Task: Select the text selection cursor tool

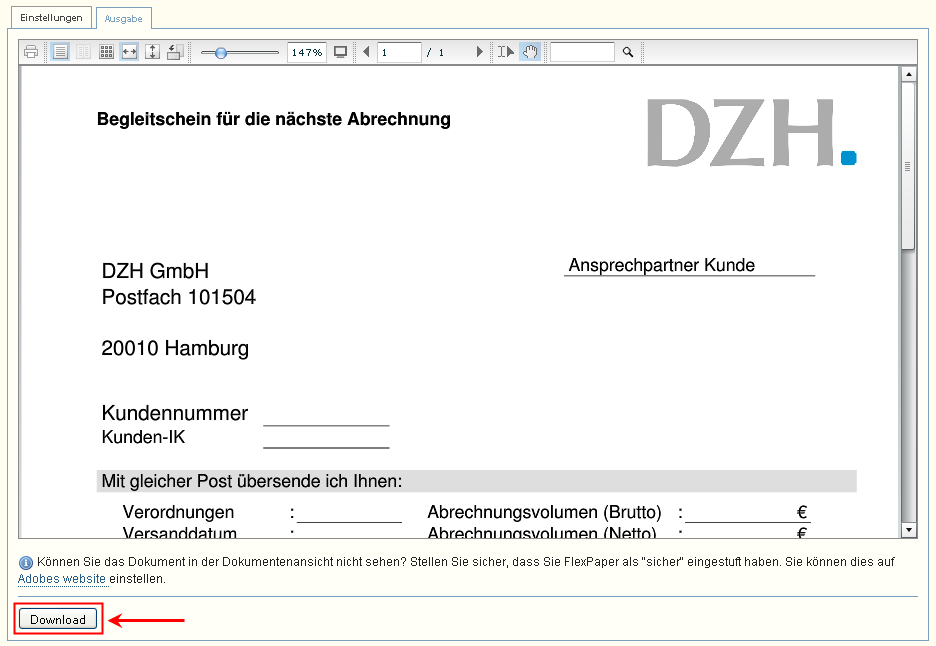Action: pyautogui.click(x=506, y=52)
